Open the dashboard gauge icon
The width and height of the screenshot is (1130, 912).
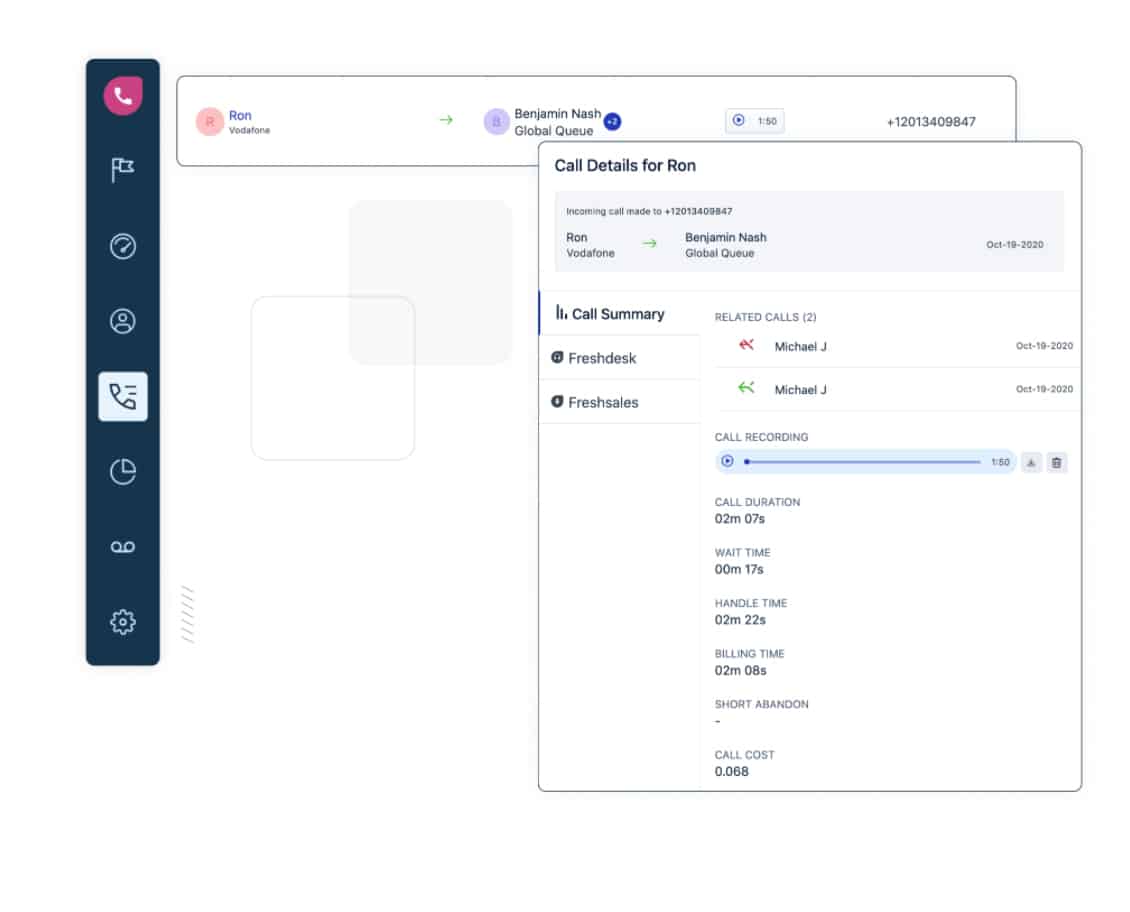[123, 246]
